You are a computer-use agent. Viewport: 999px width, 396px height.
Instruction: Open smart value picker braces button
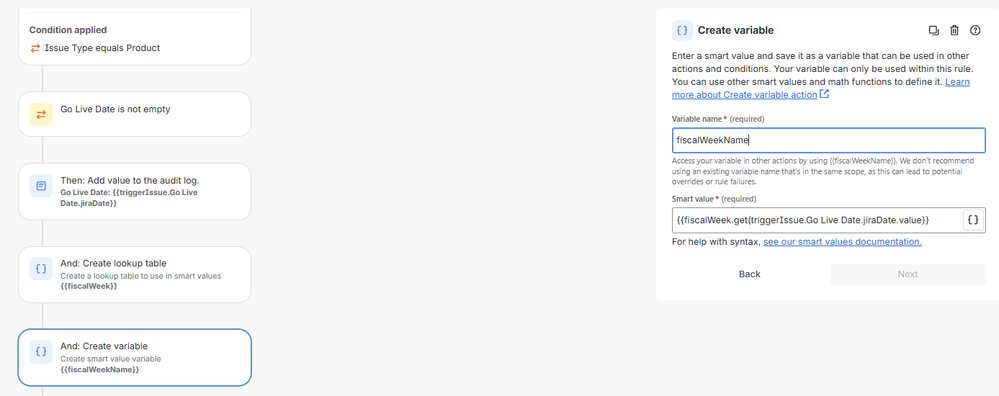coord(974,220)
